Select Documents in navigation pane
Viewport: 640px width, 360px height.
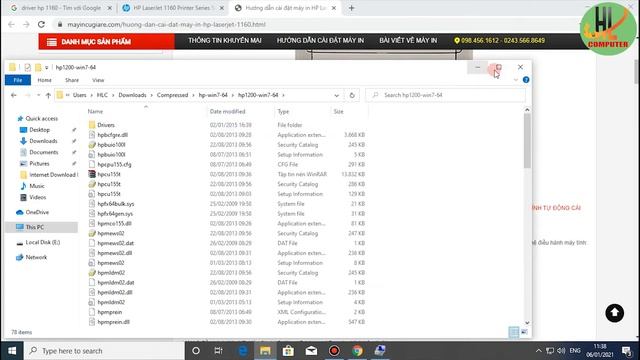44,152
